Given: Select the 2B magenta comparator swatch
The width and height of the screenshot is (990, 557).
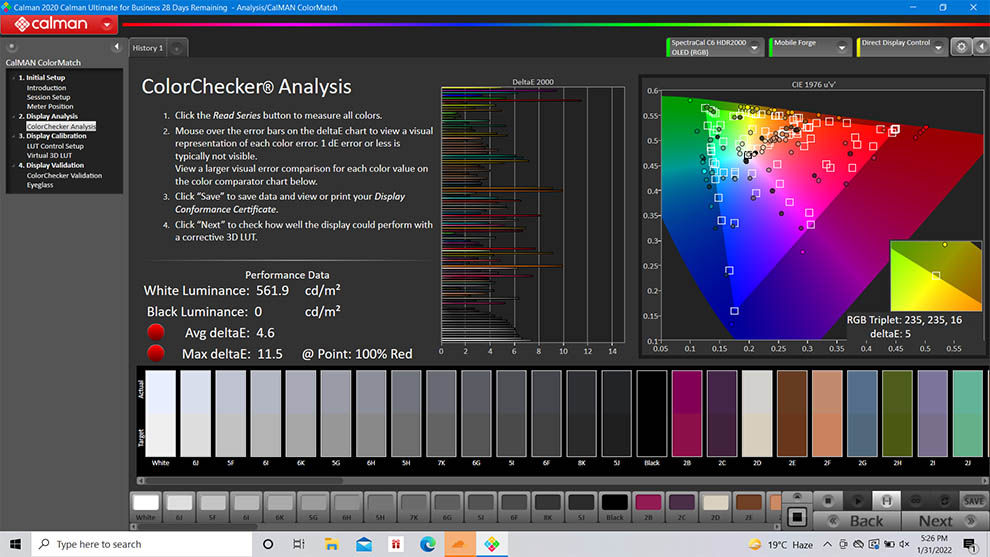Looking at the screenshot, I should point(687,413).
